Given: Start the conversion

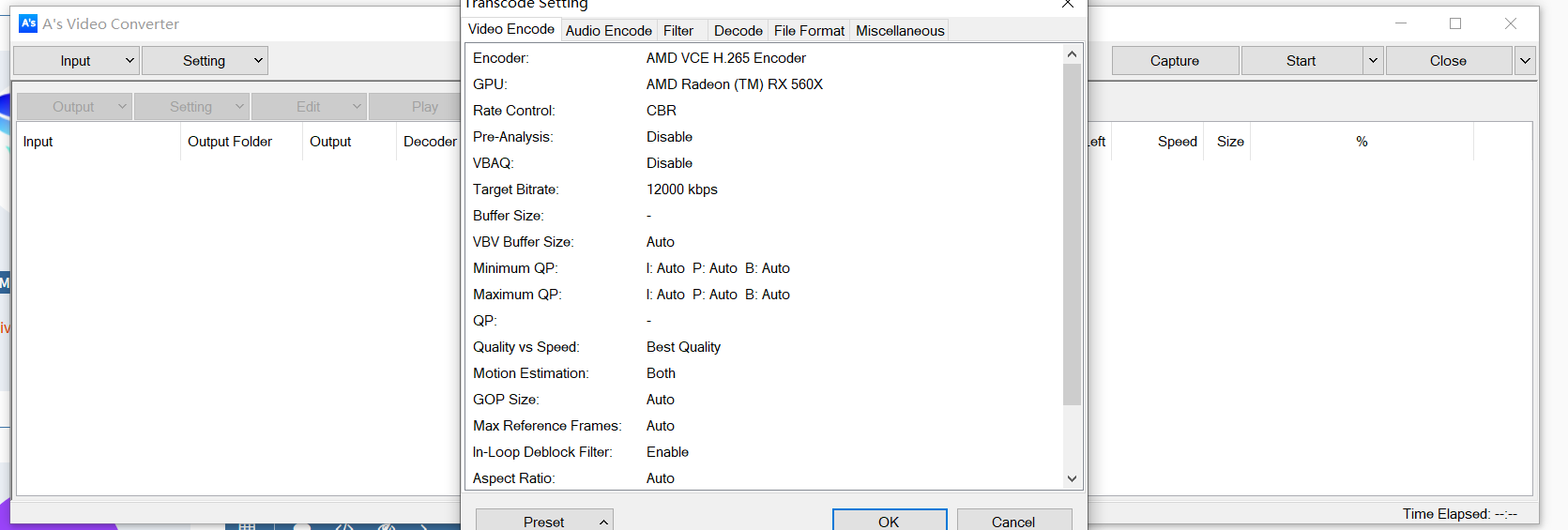Looking at the screenshot, I should coord(1301,61).
